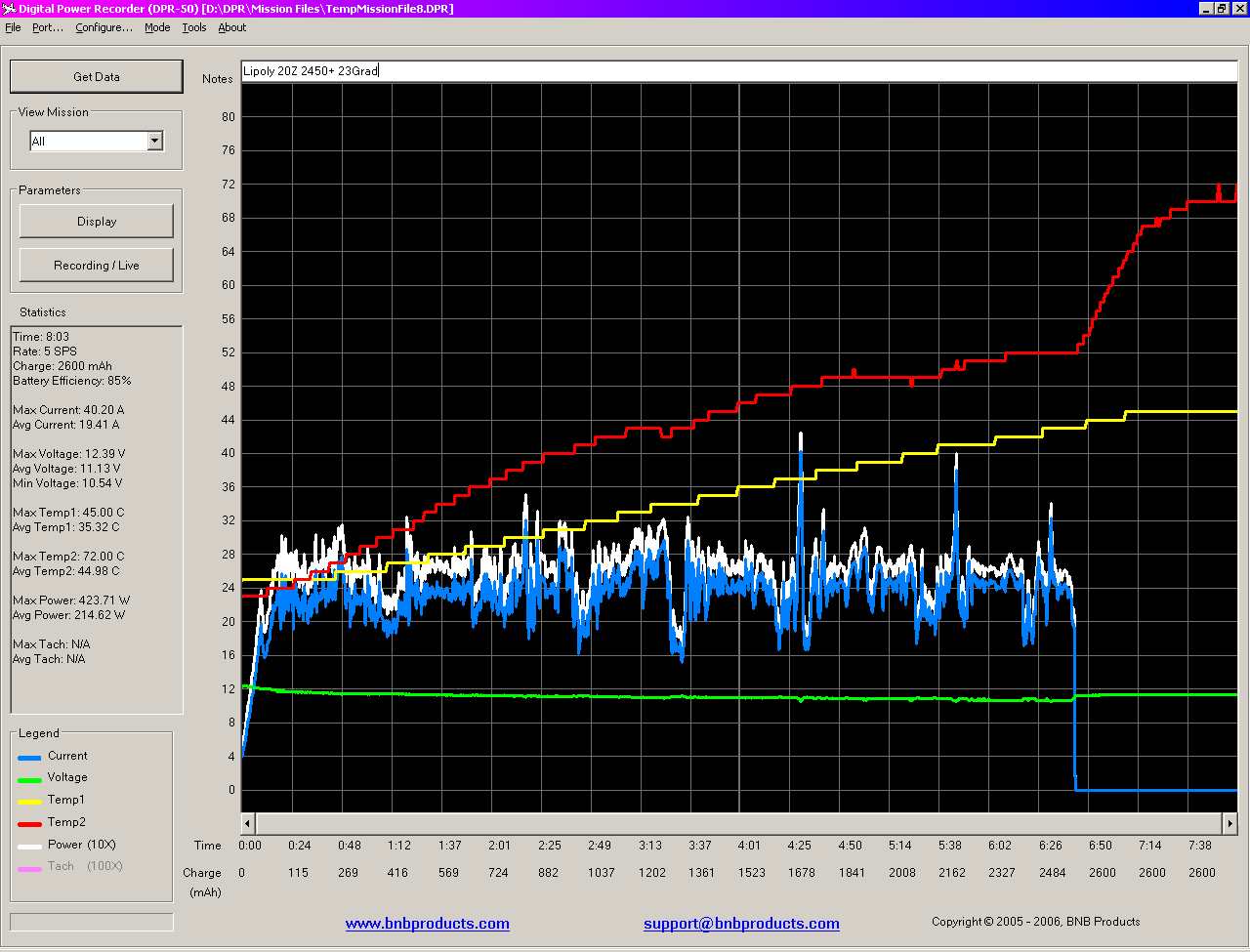Click the Avg Temp1: 35.32 C statistic
Screen dimensions: 1250x952
pos(66,527)
